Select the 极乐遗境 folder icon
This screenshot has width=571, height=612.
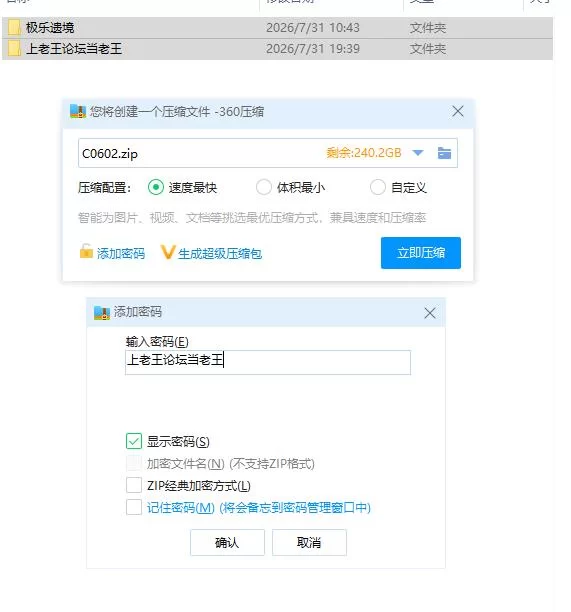point(14,28)
